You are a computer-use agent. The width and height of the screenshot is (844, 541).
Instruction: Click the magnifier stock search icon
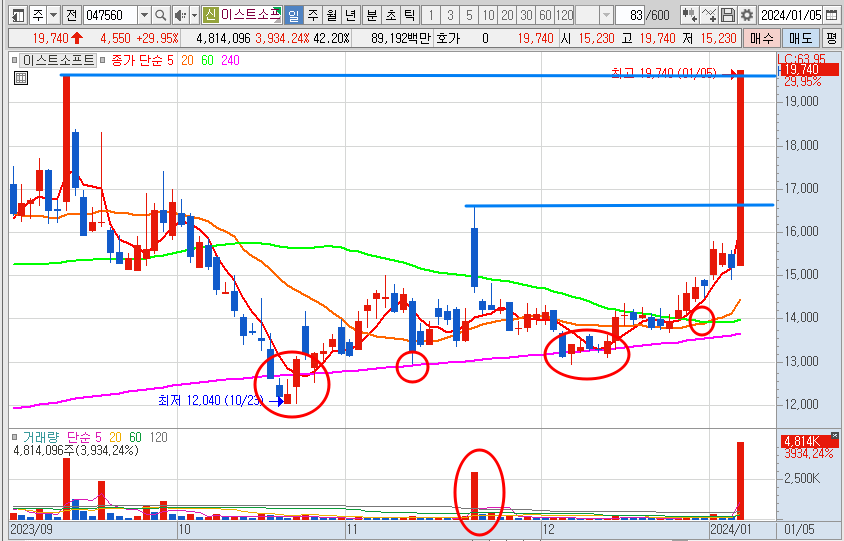[x=160, y=15]
